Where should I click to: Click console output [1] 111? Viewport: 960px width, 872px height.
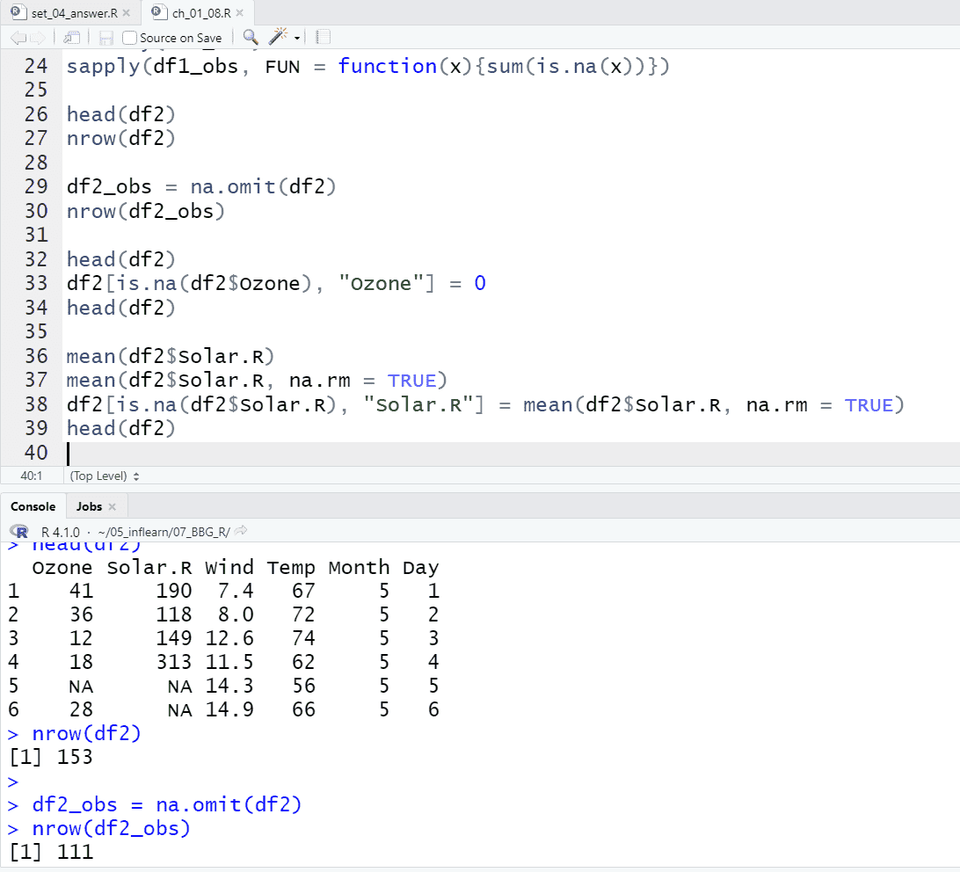(x=51, y=852)
